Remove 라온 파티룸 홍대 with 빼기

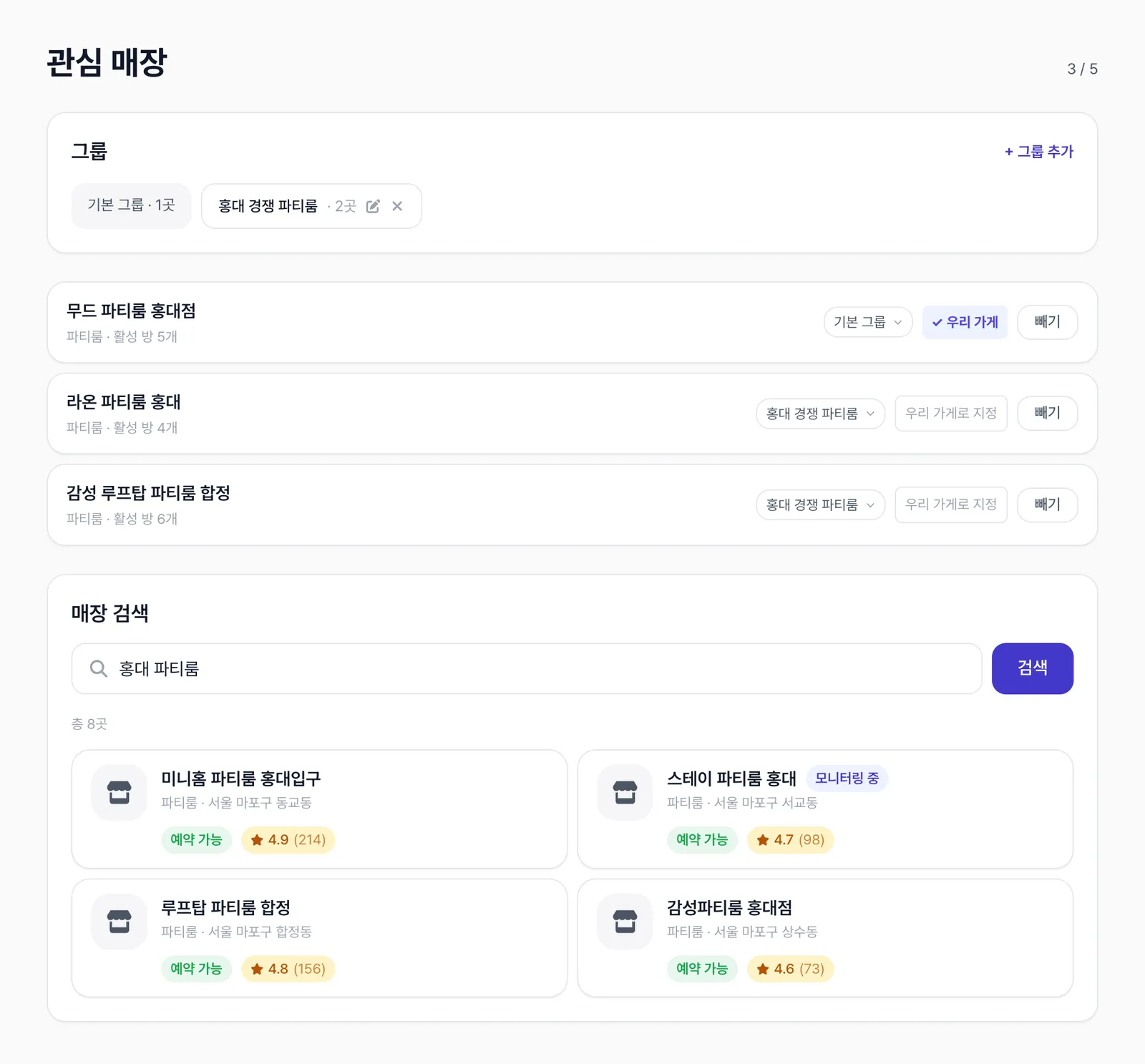tap(1048, 413)
